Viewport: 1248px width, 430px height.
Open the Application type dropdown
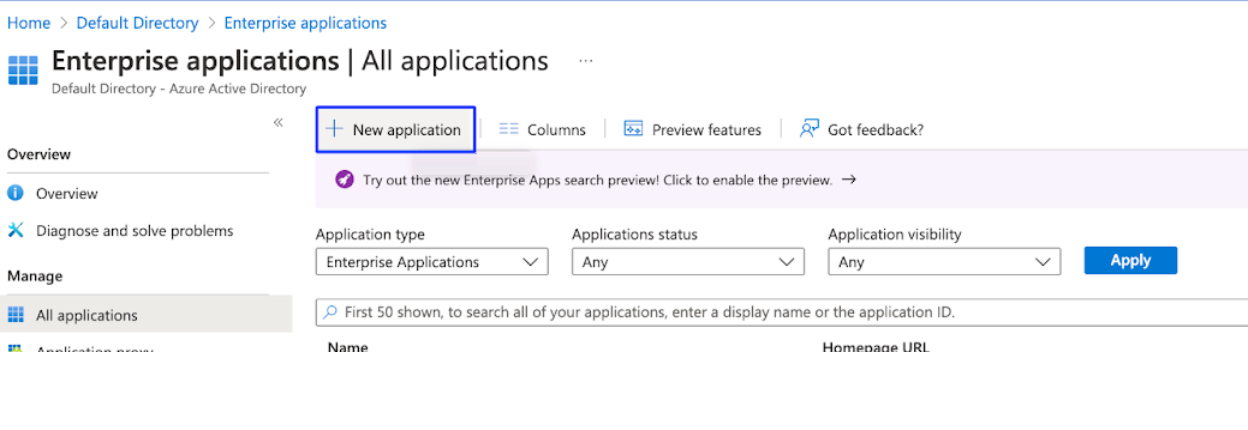[x=432, y=262]
